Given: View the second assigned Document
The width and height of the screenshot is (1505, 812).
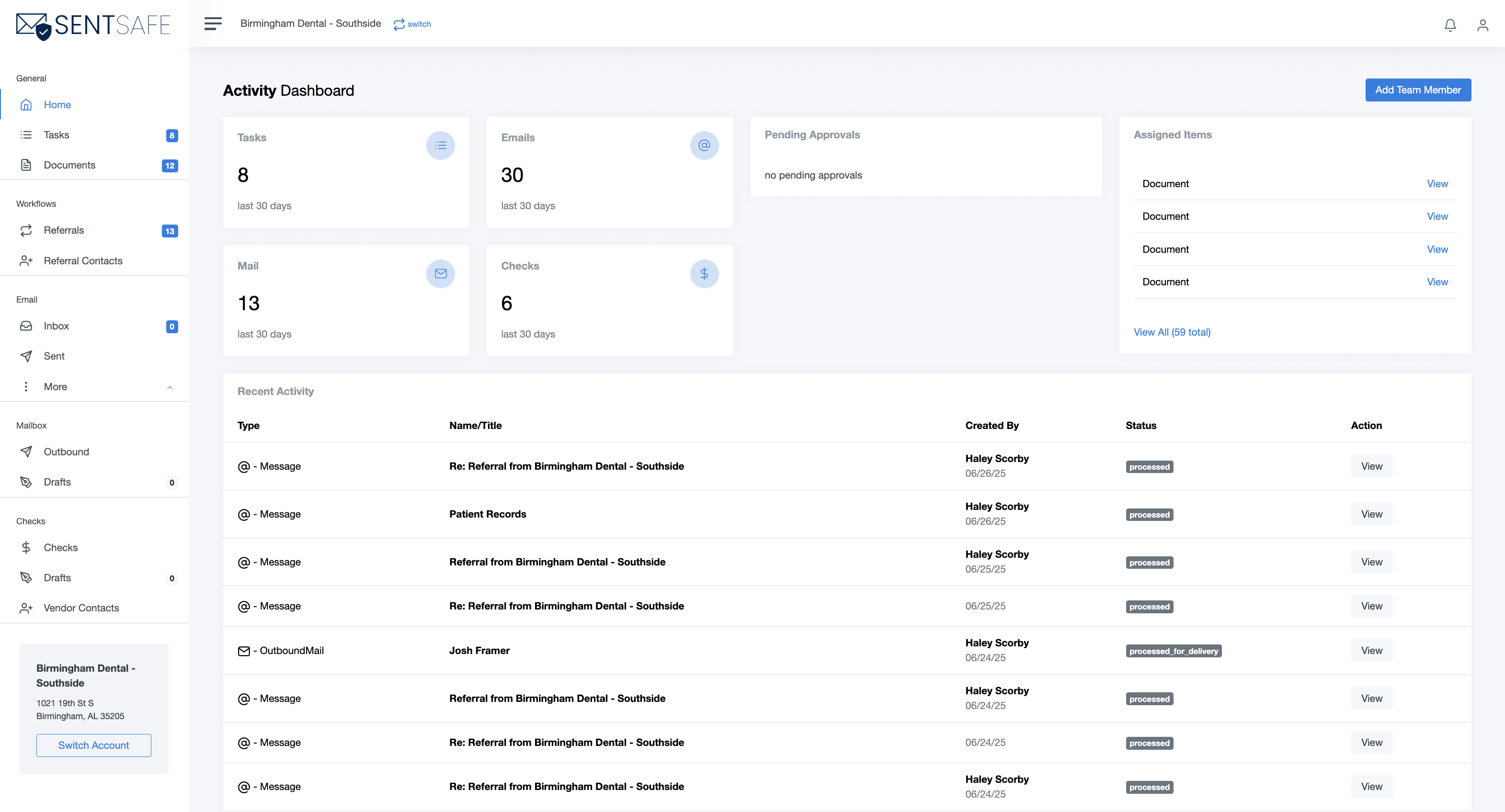Looking at the screenshot, I should (1437, 216).
